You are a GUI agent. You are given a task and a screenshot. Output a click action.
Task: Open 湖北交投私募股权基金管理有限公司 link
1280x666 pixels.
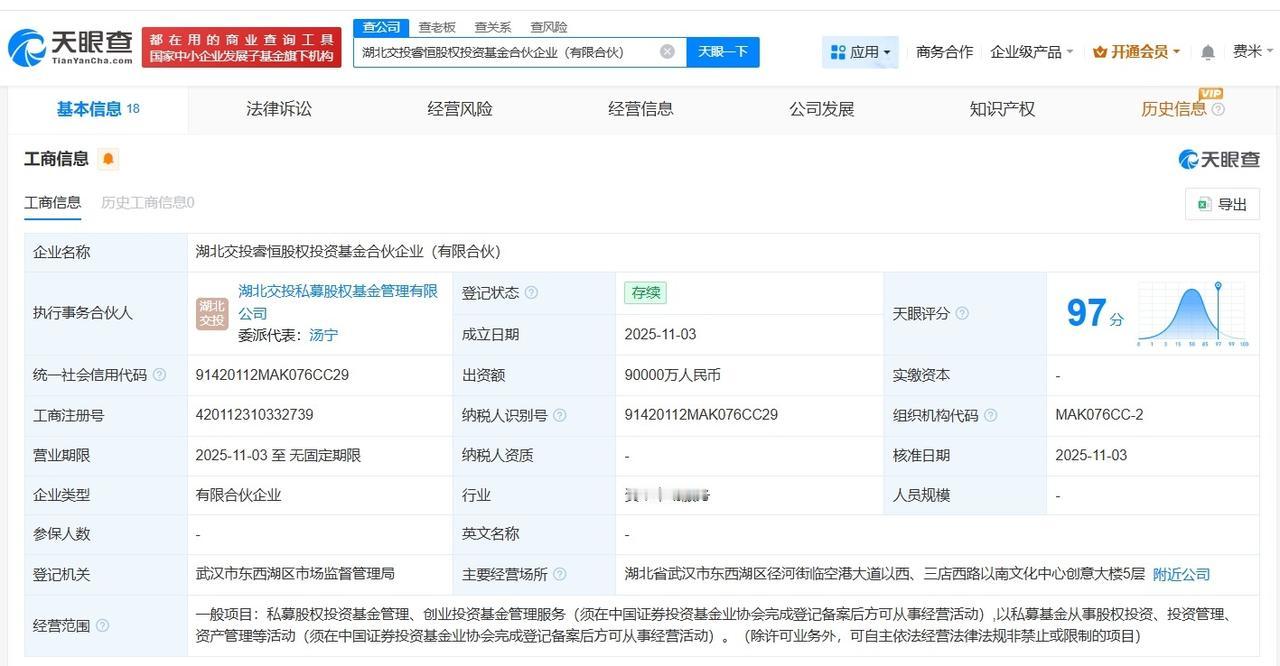(338, 302)
